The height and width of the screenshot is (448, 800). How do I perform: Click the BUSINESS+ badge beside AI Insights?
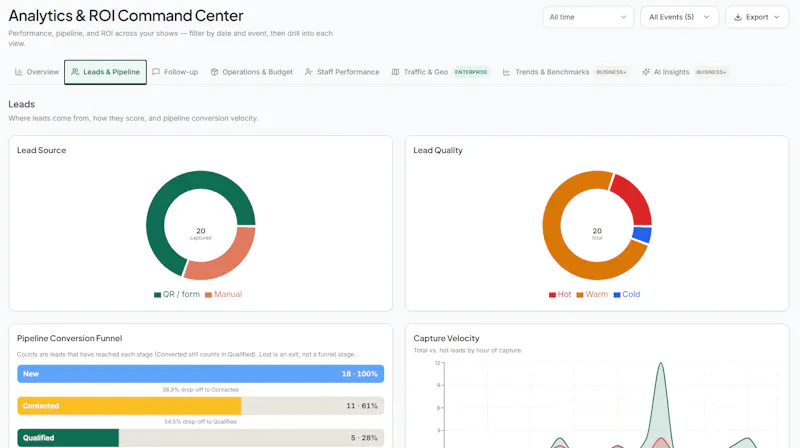[711, 72]
